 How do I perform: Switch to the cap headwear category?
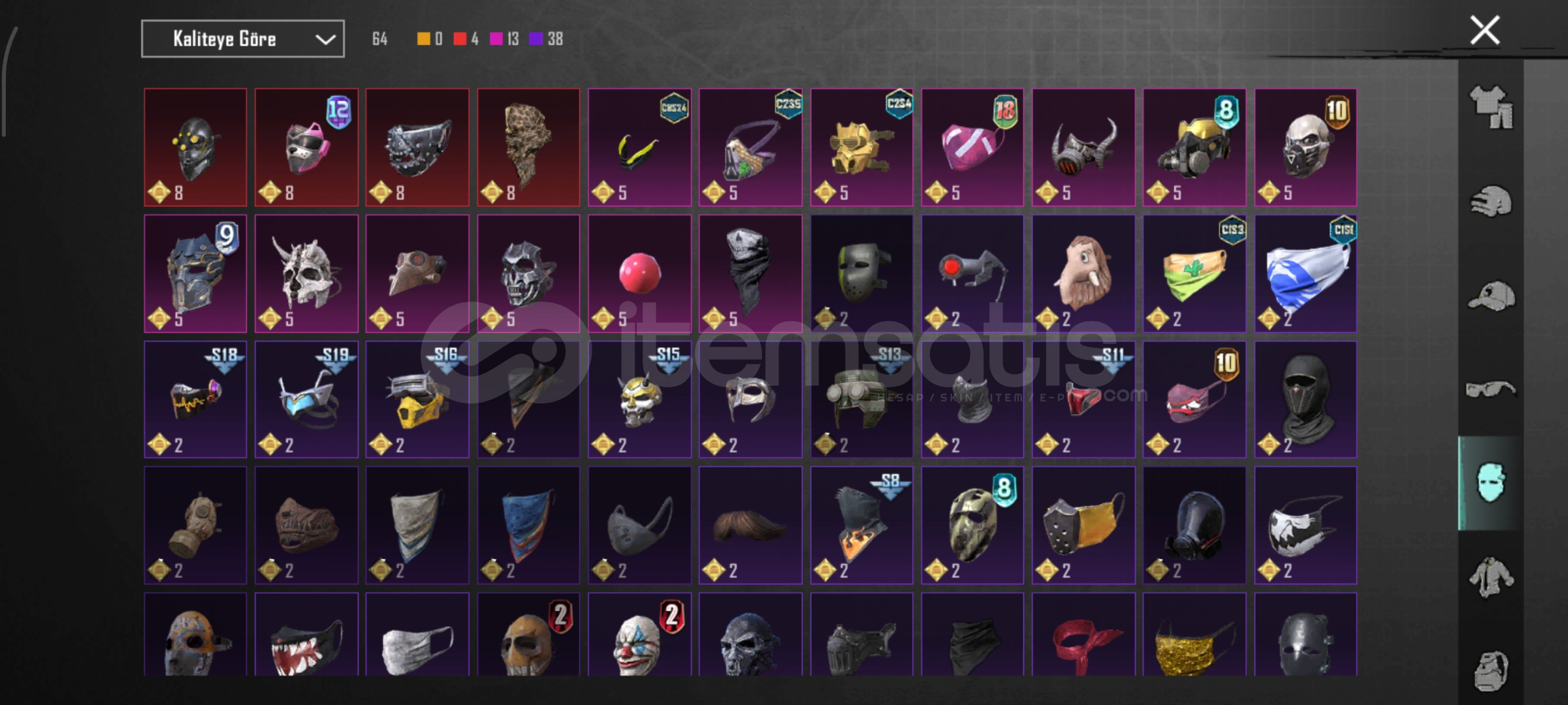[x=1491, y=296]
